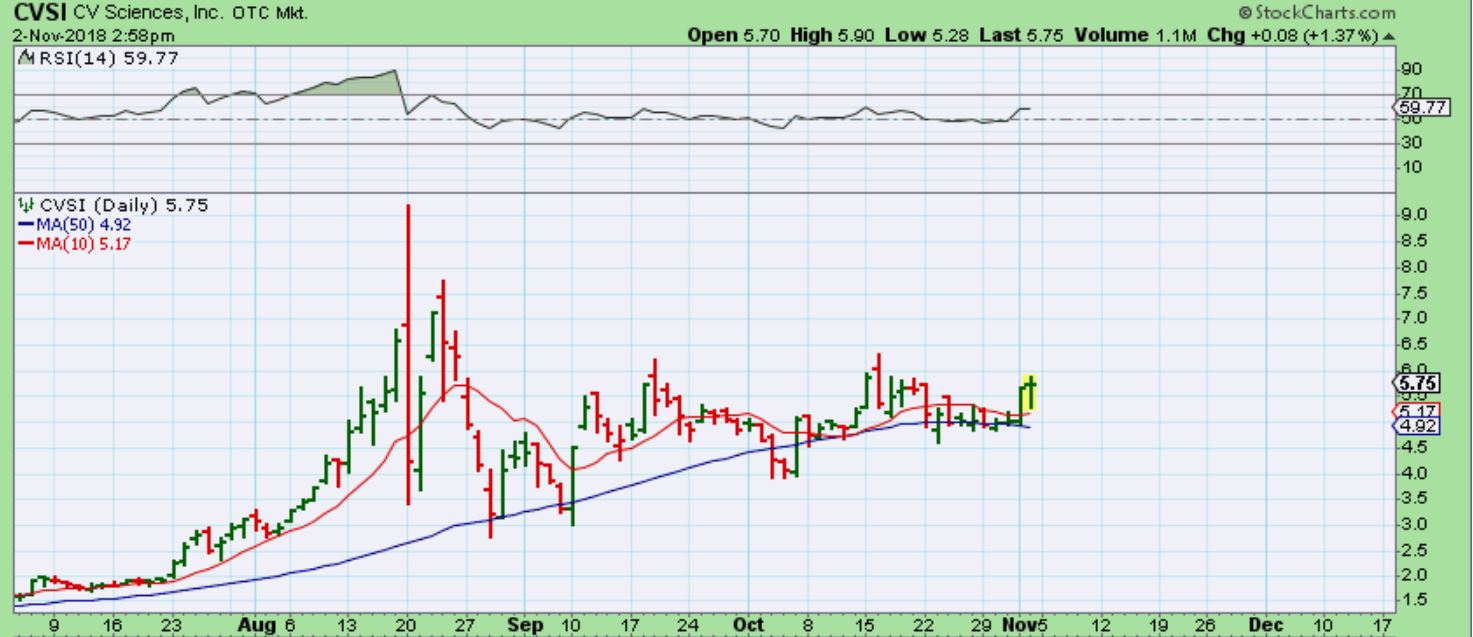This screenshot has width=1473, height=637.
Task: Click the up arrow after the Chg percentage
Action: point(1390,35)
